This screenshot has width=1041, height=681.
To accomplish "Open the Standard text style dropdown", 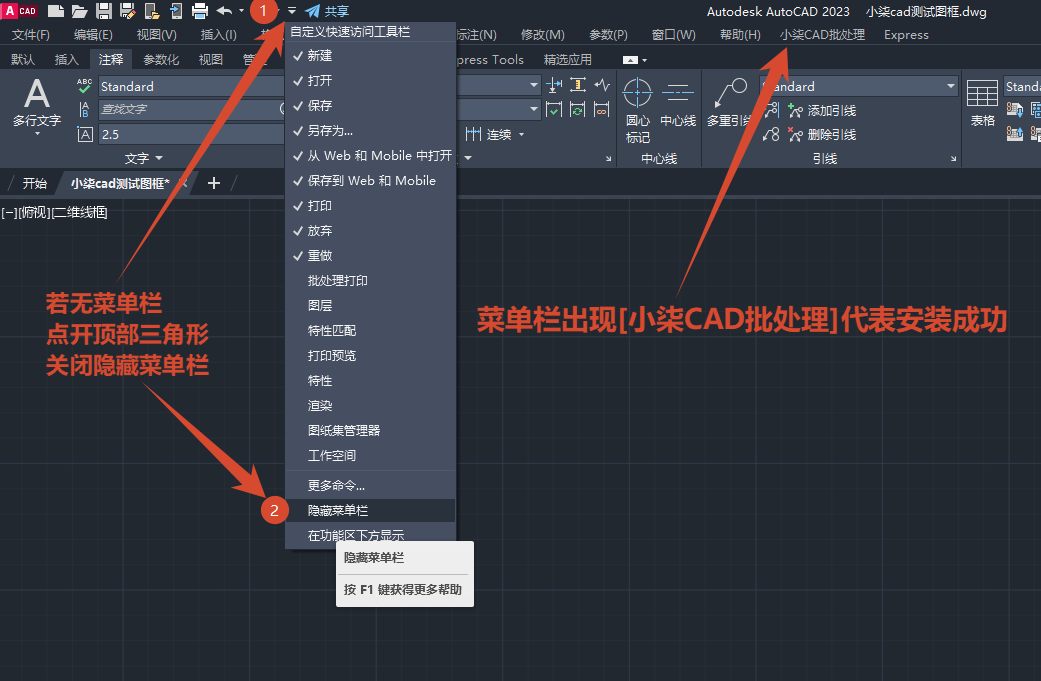I will tap(191, 86).
